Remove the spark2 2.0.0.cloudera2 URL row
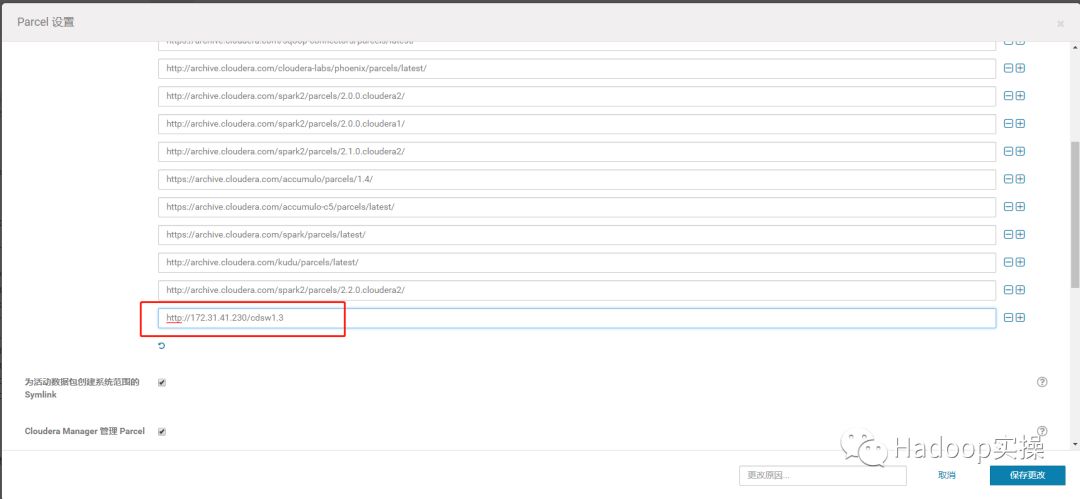Viewport: 1080px width, 499px height. tap(1008, 96)
